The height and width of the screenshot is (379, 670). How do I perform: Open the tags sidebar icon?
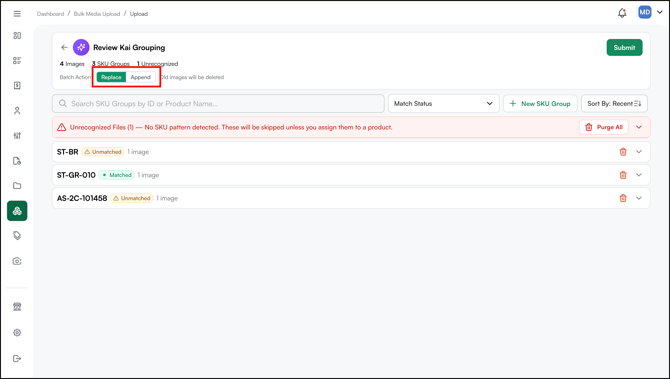17,236
